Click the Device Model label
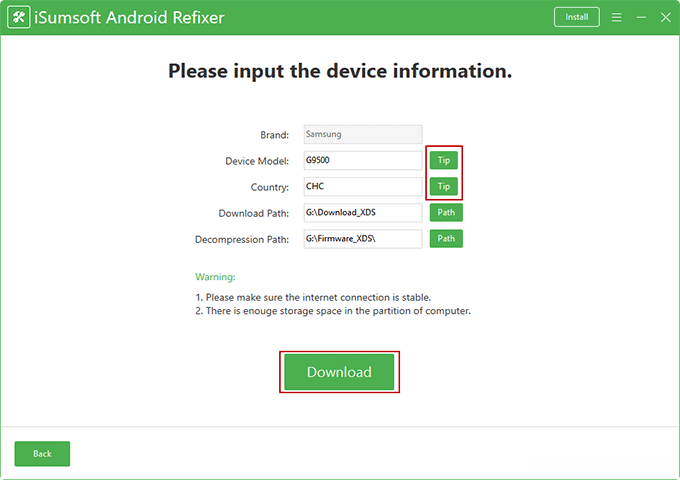This screenshot has width=680, height=480. point(257,161)
